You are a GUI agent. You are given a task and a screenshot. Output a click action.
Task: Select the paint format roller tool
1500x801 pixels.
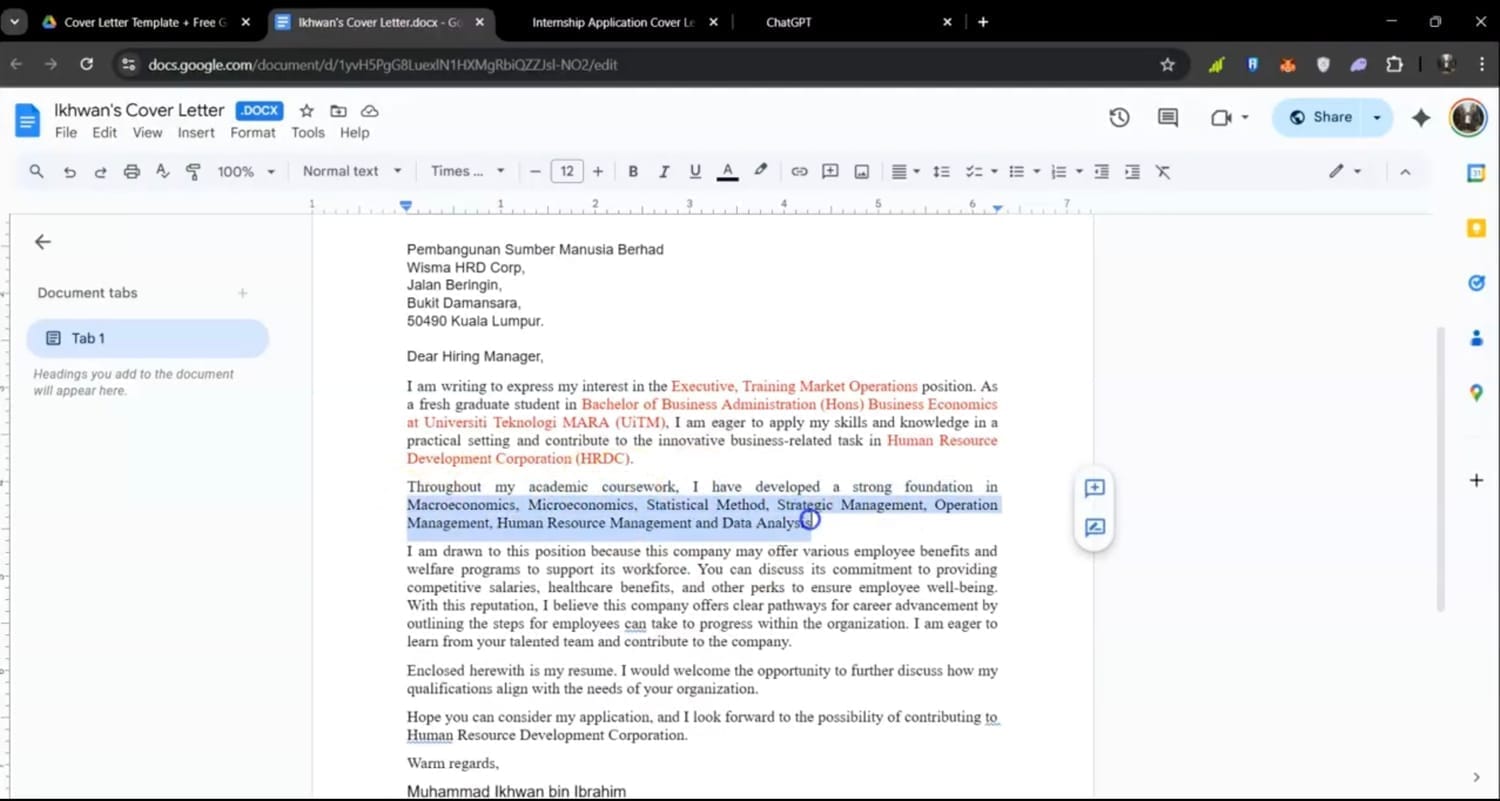[x=193, y=172]
